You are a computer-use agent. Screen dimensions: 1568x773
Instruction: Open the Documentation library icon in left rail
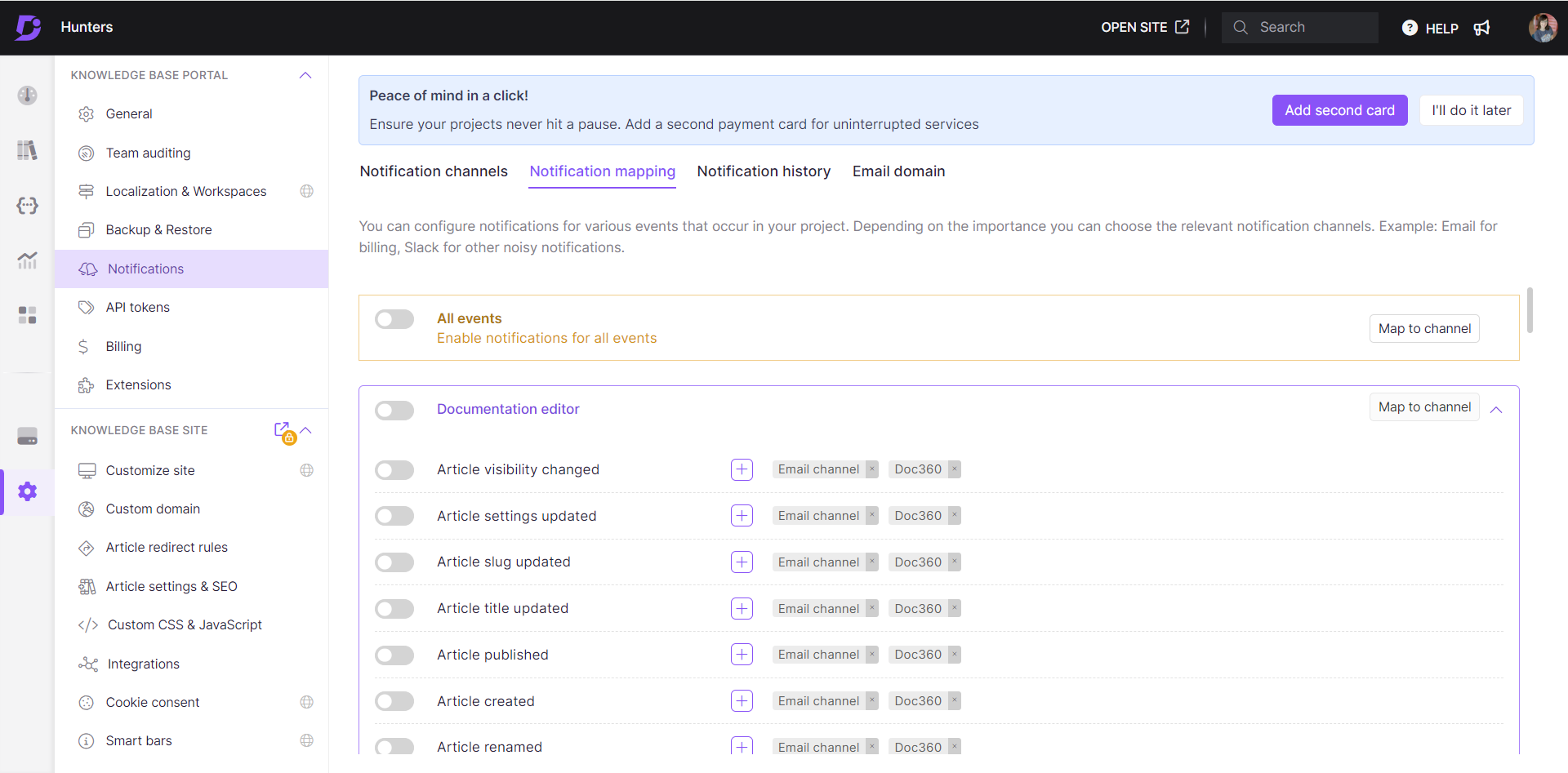pyautogui.click(x=27, y=150)
